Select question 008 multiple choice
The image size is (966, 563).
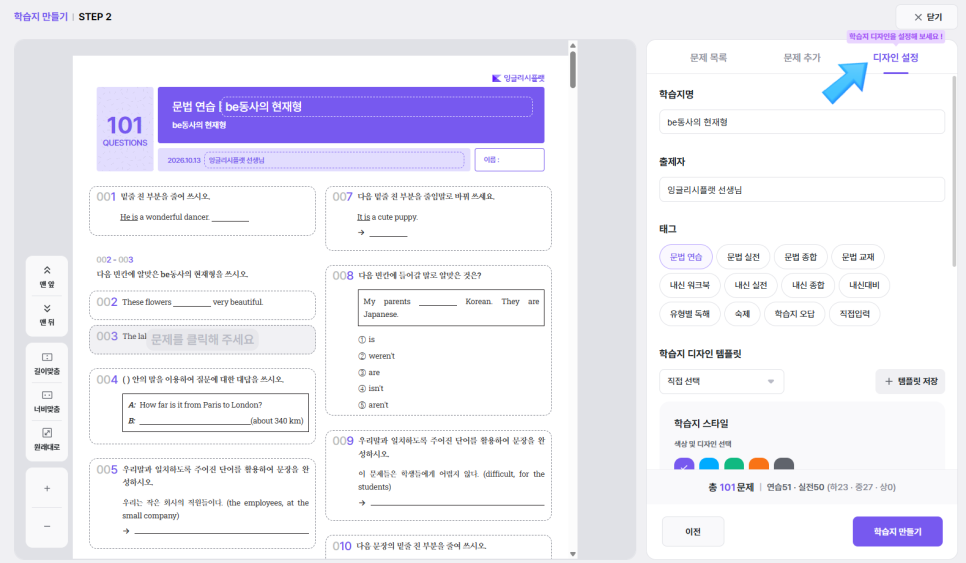[x=438, y=340]
